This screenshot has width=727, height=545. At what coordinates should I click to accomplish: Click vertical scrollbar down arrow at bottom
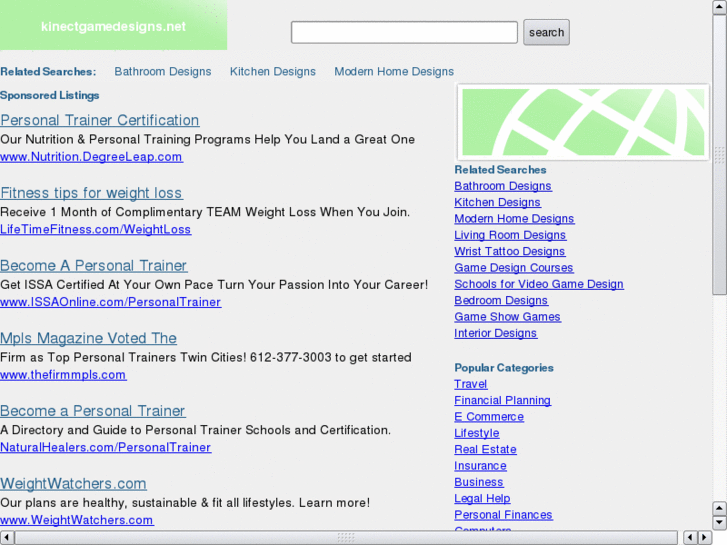pos(720,522)
